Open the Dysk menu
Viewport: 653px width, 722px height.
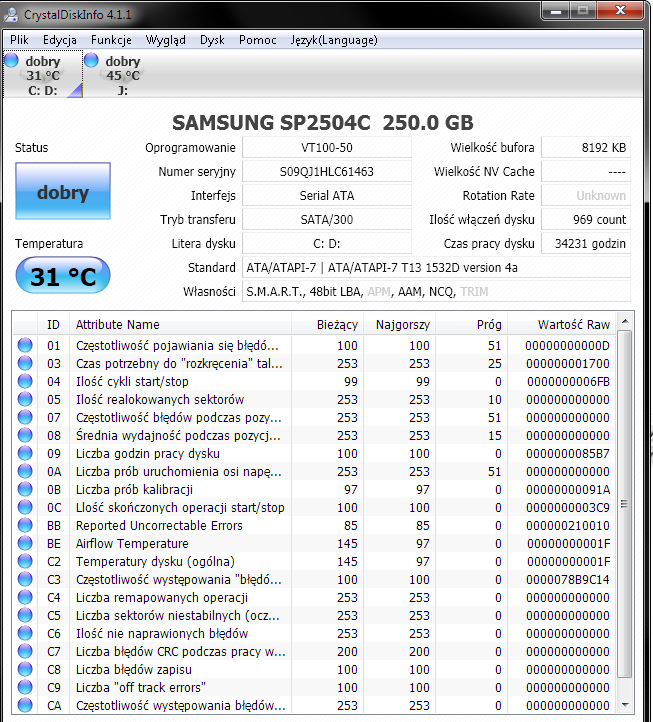coord(212,40)
